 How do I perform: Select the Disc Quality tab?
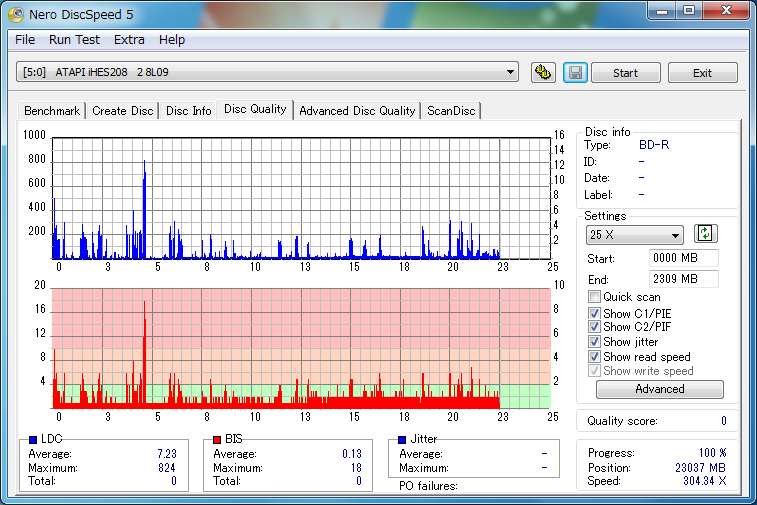[x=255, y=109]
